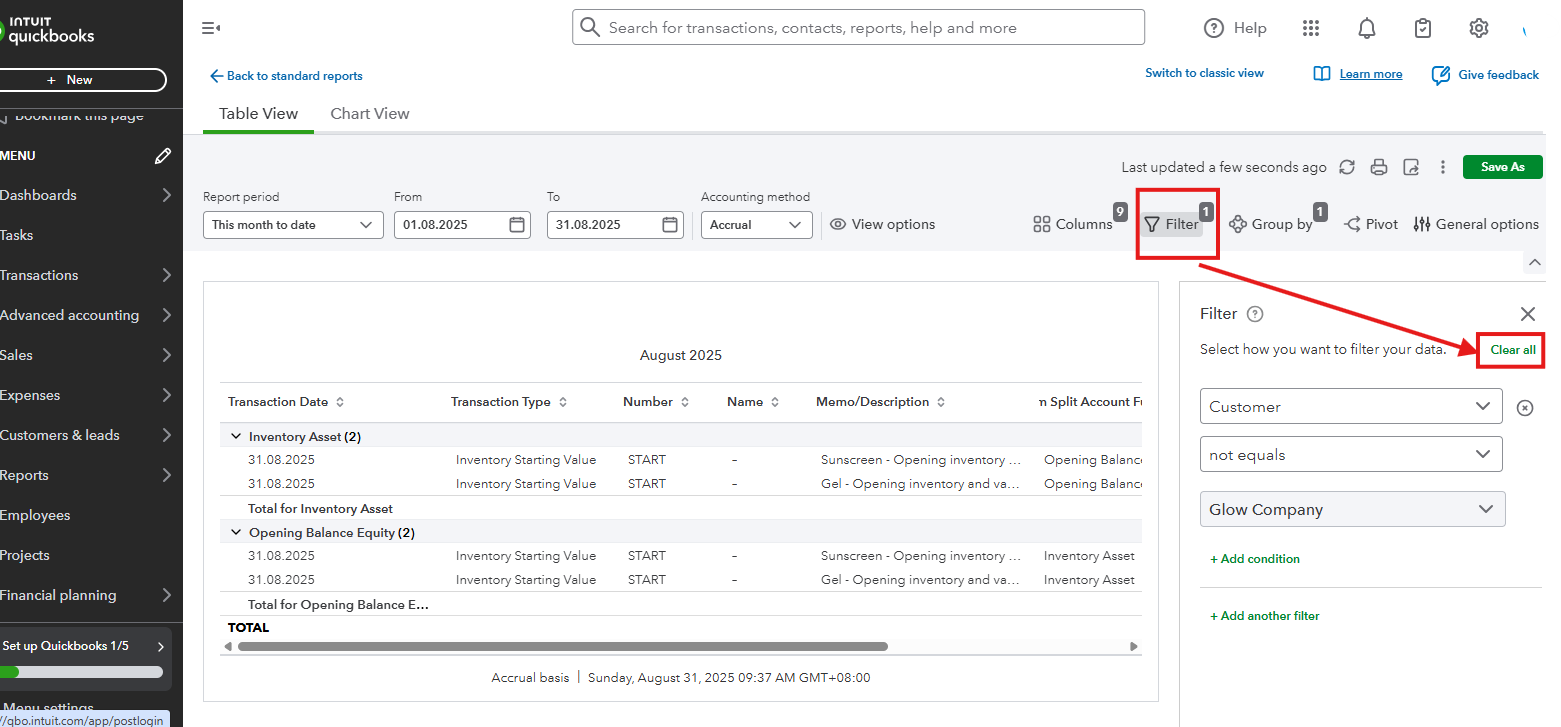Open Expenses in the sidebar
The width and height of the screenshot is (1561, 727).
[30, 395]
